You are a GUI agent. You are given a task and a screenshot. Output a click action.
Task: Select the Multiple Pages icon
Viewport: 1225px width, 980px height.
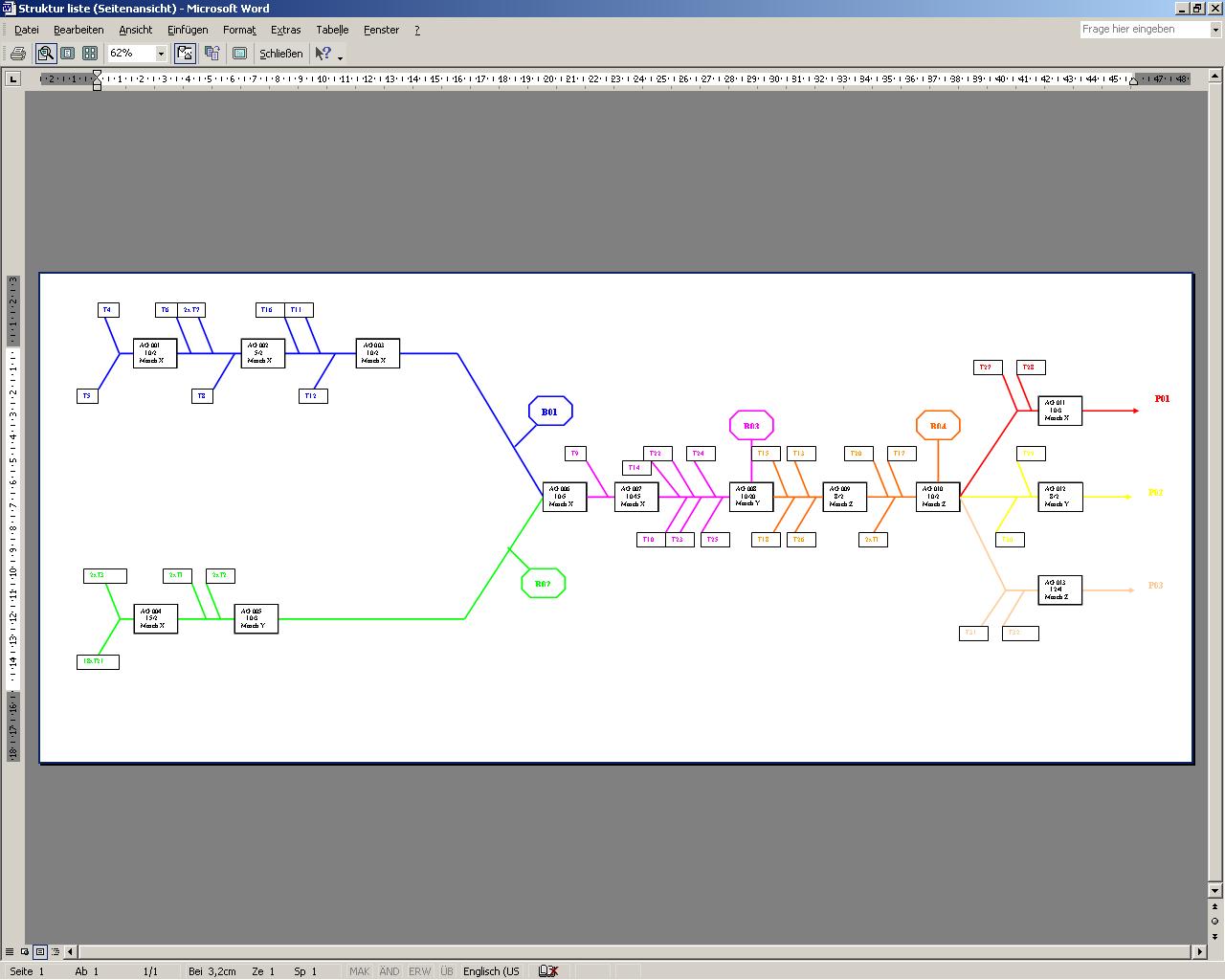(90, 54)
